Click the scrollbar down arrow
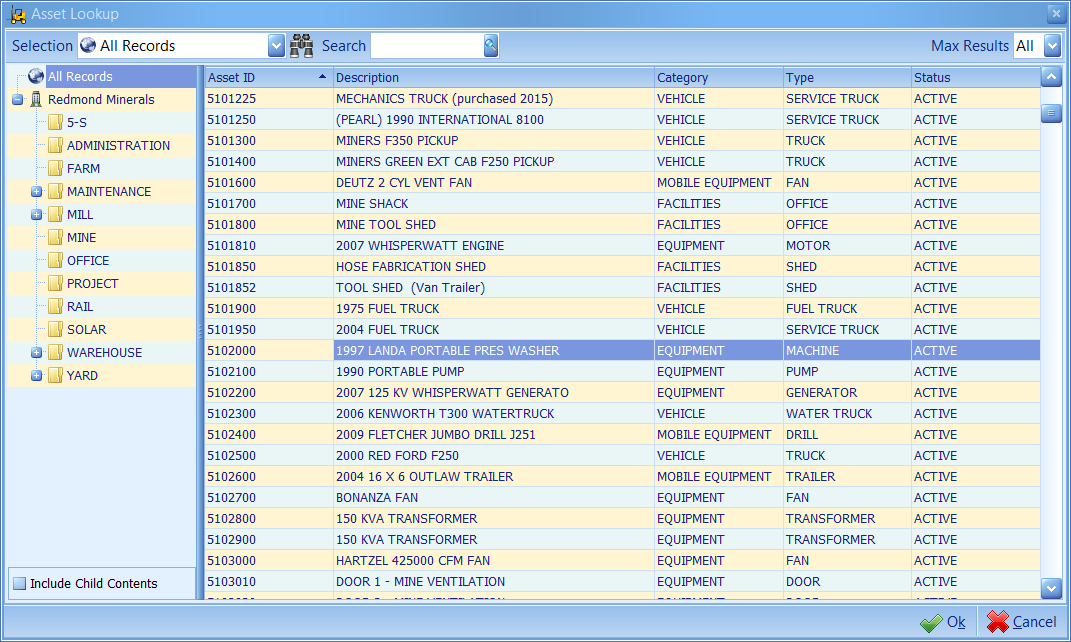Viewport: 1071px width, 642px height. pyautogui.click(x=1051, y=589)
